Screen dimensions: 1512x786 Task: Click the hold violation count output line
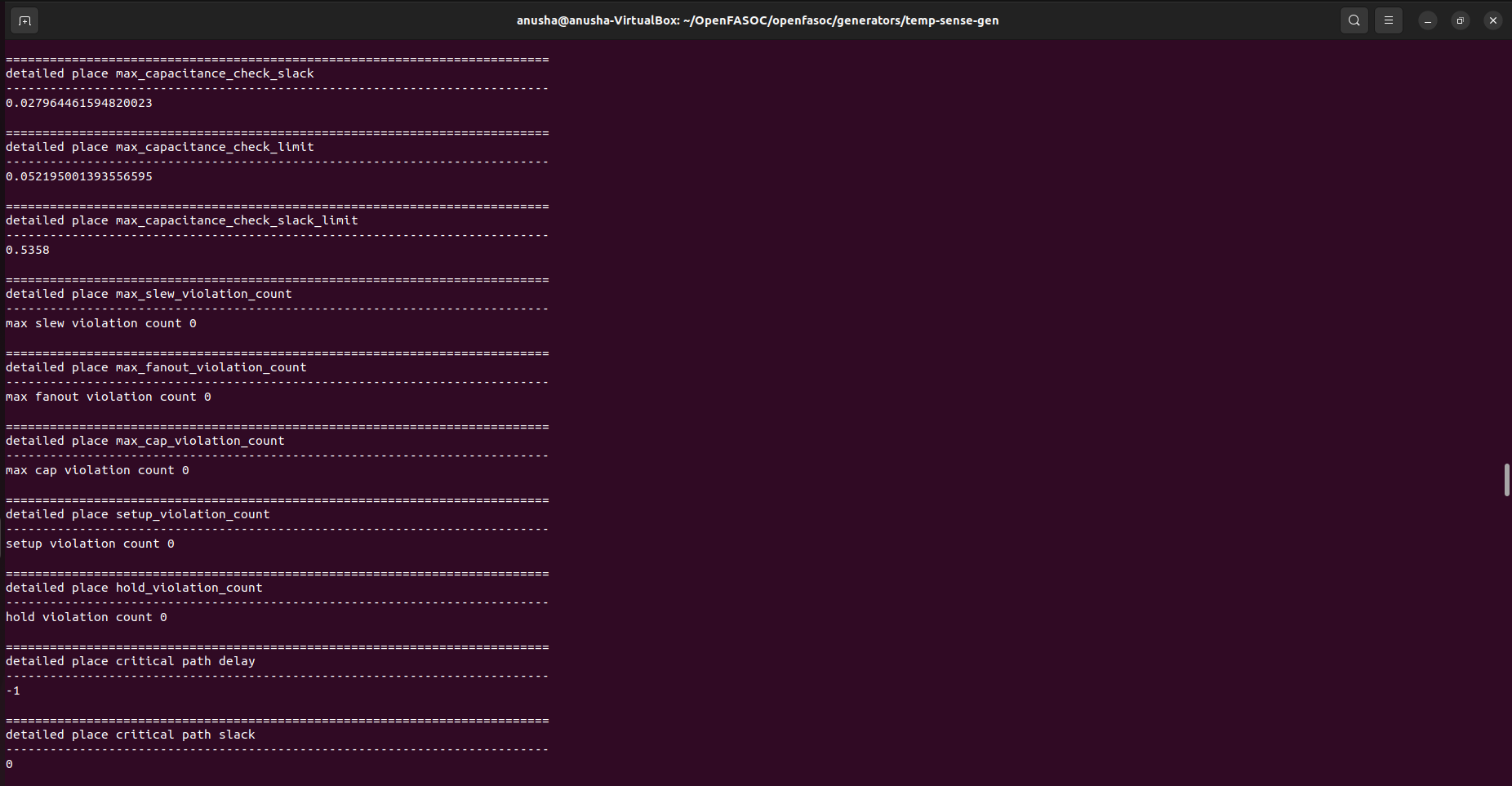tap(86, 616)
